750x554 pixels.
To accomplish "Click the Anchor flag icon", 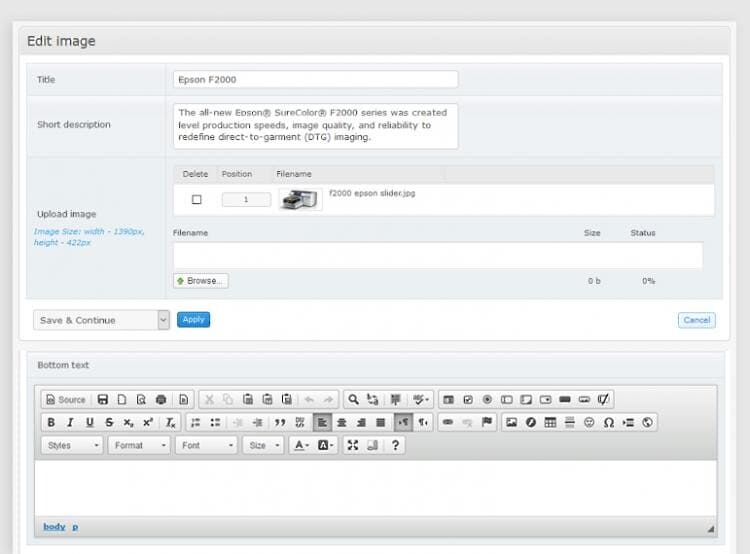I will point(487,422).
